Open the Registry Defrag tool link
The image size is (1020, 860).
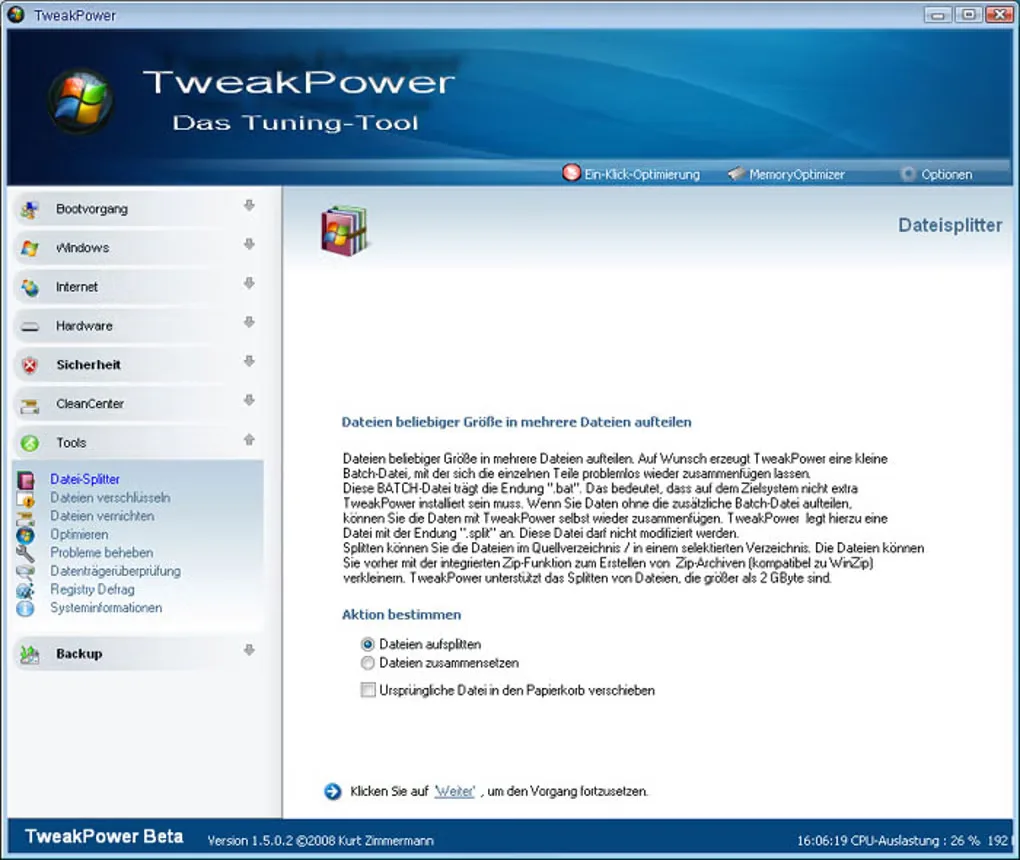click(x=92, y=589)
